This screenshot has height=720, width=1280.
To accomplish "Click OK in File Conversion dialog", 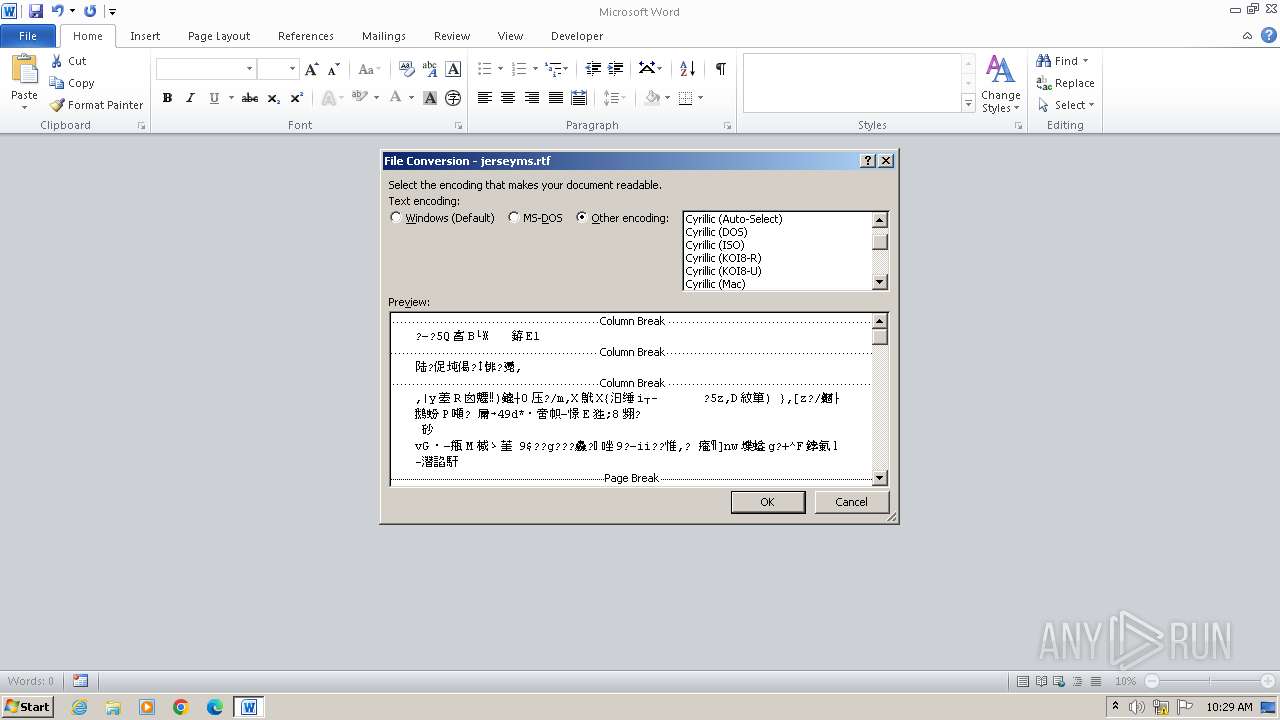I will tap(767, 502).
